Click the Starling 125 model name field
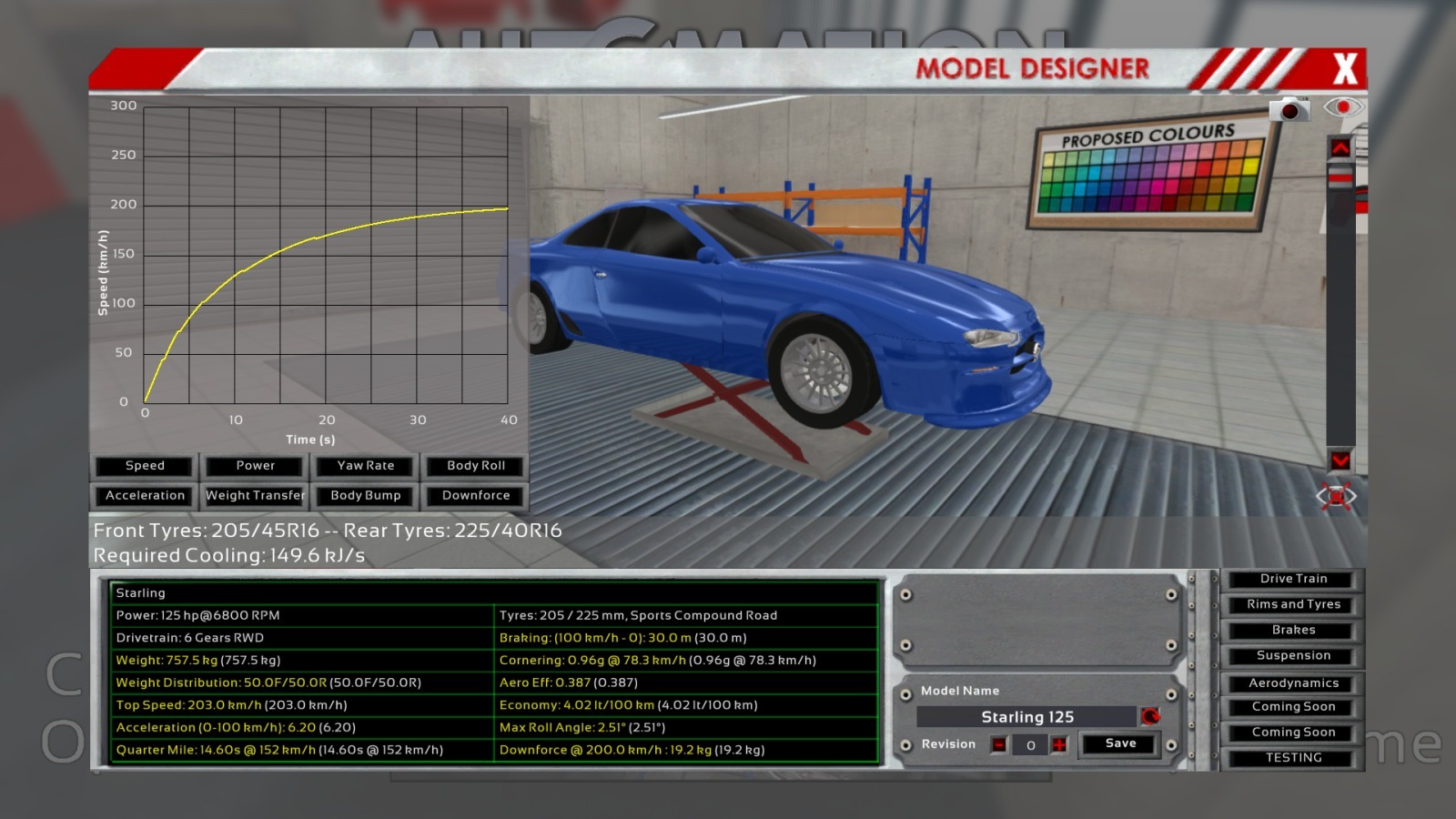 tap(1026, 717)
